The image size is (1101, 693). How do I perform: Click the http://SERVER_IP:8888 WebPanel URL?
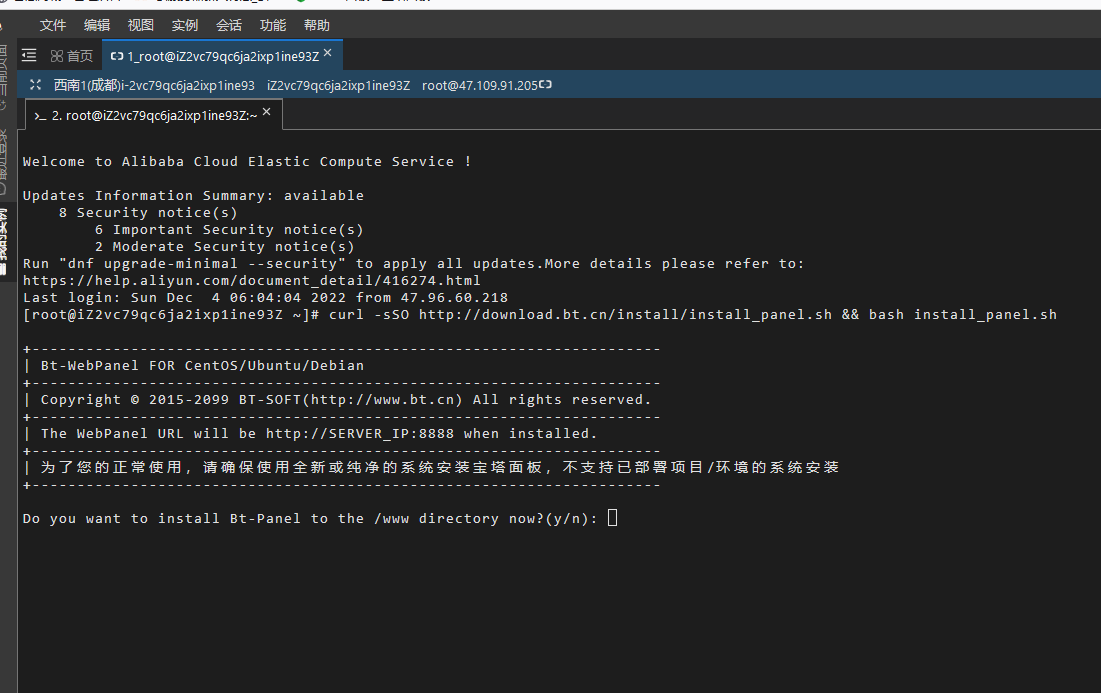point(360,434)
